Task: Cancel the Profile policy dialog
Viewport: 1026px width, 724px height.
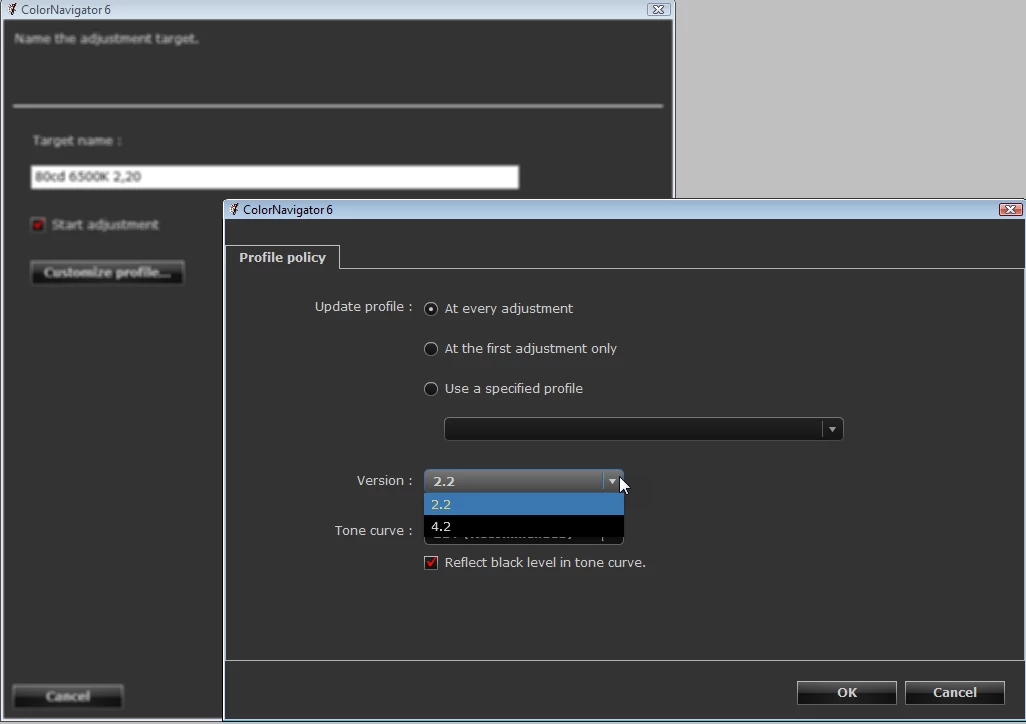Action: (954, 693)
